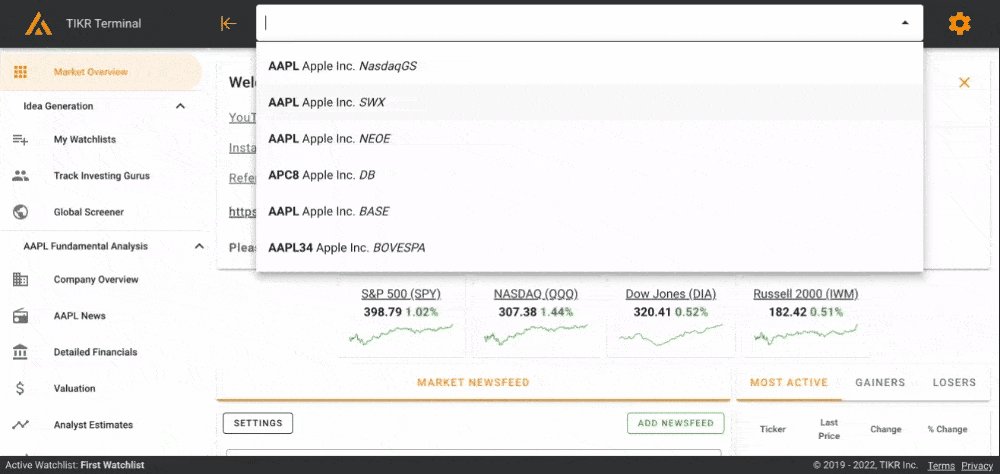Select AAPL Apple Inc. NEOE result
Image resolution: width=1000 pixels, height=474 pixels.
[x=589, y=138]
